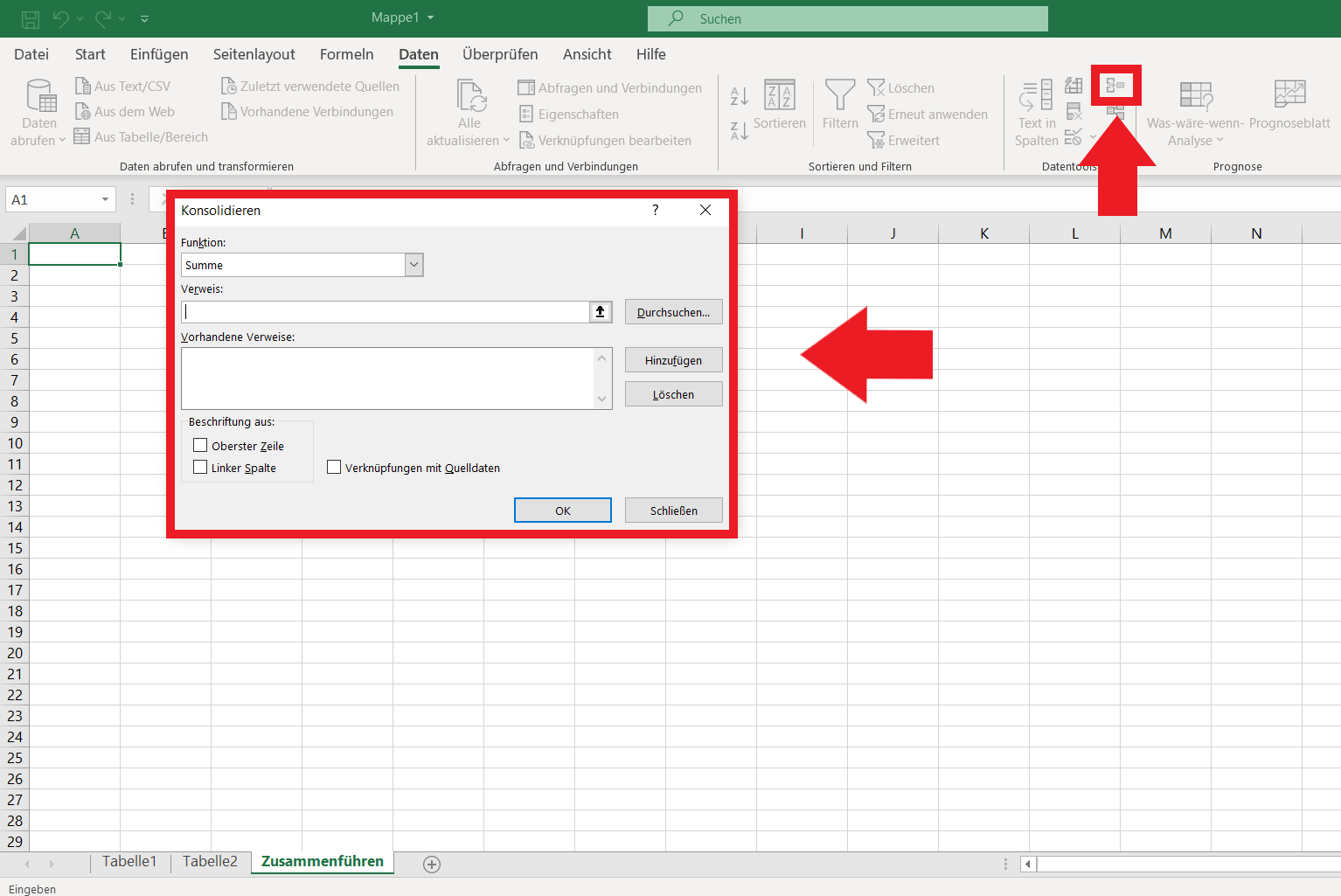
Task: Switch to the Tabelle1 sheet tab
Action: [x=129, y=862]
